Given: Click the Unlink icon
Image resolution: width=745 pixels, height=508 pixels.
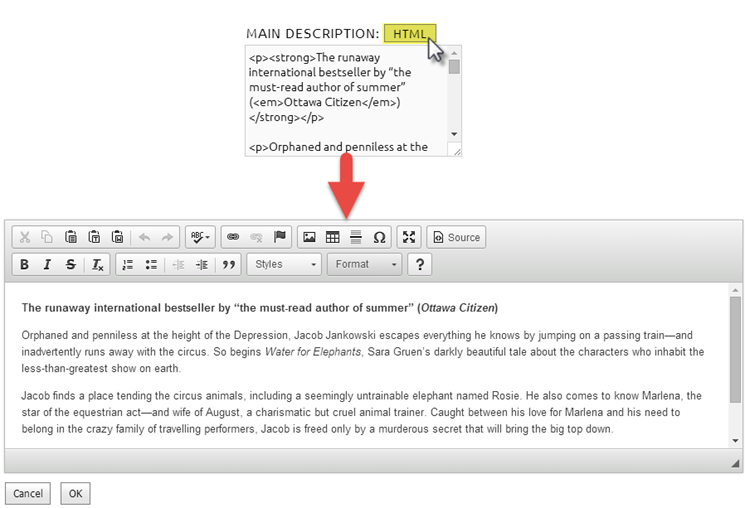Looking at the screenshot, I should [256, 237].
